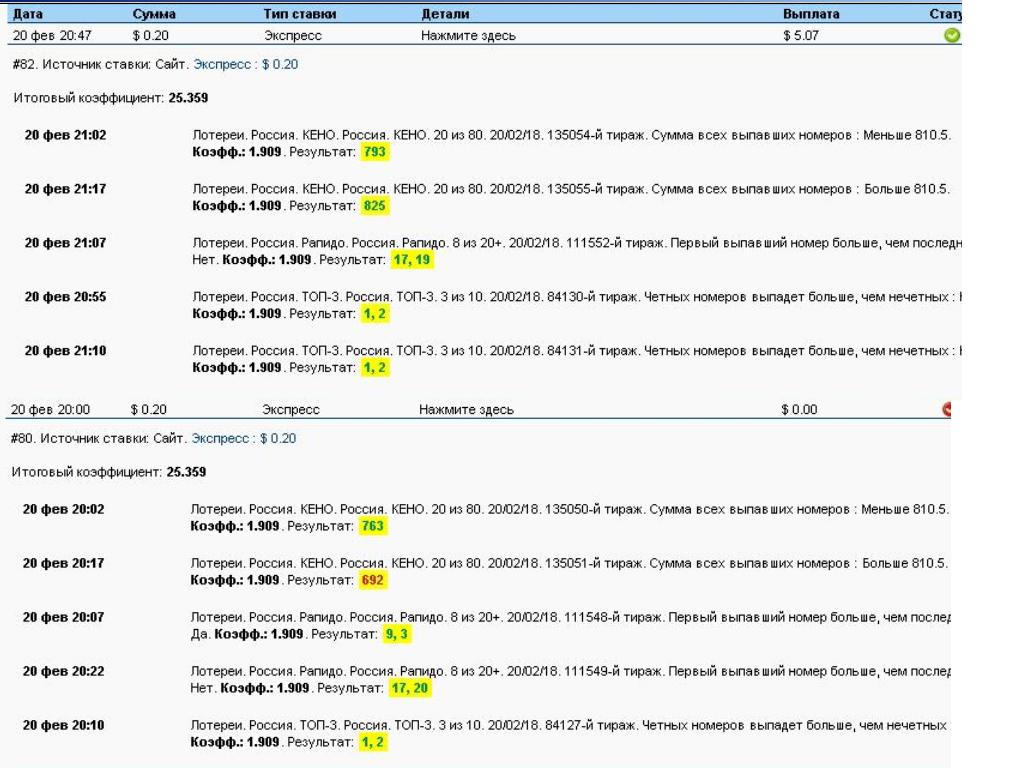Open 'Нажмите здесь' for 20:00 bet
The image size is (1024, 768).
coord(466,410)
